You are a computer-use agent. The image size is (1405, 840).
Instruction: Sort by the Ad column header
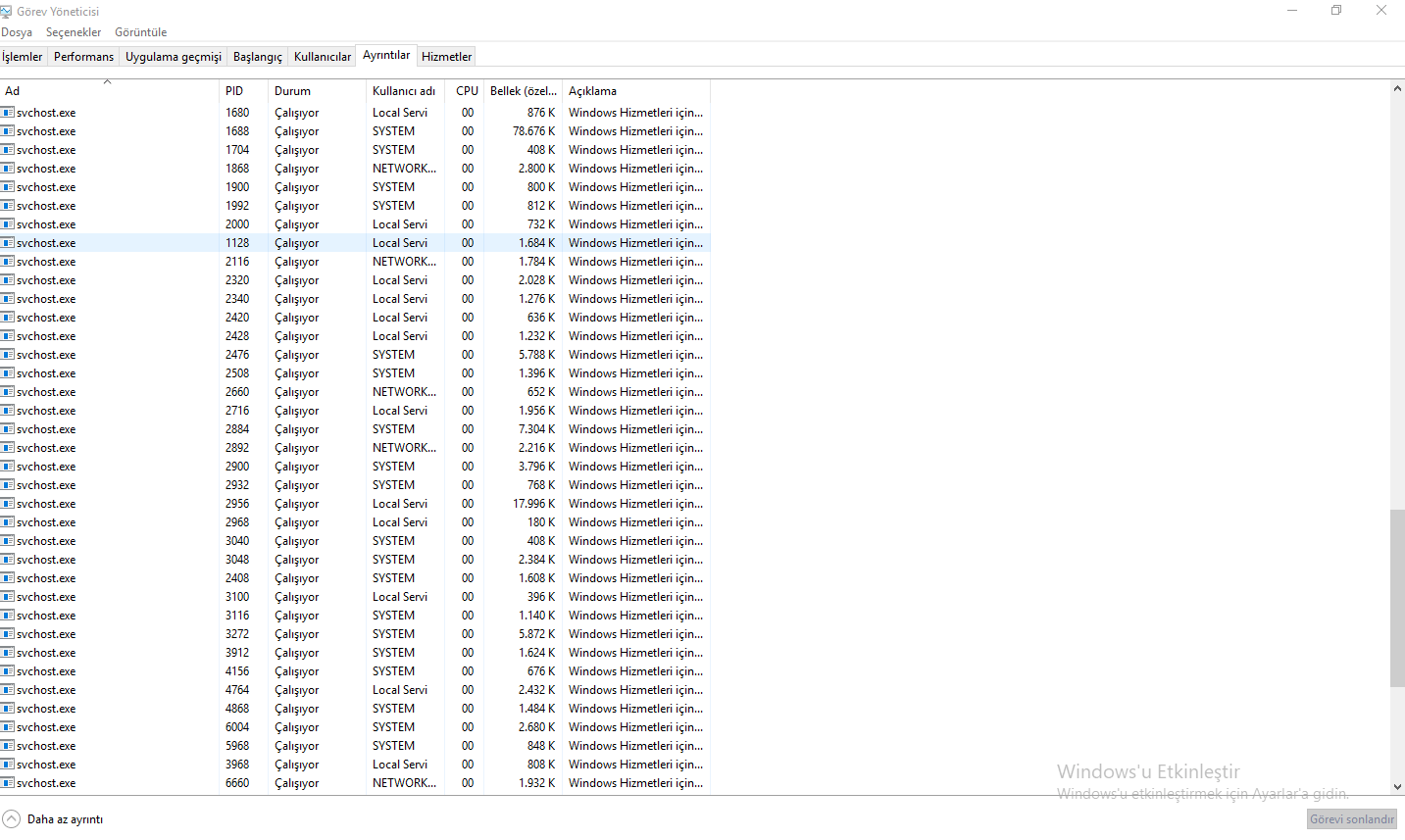pos(109,91)
